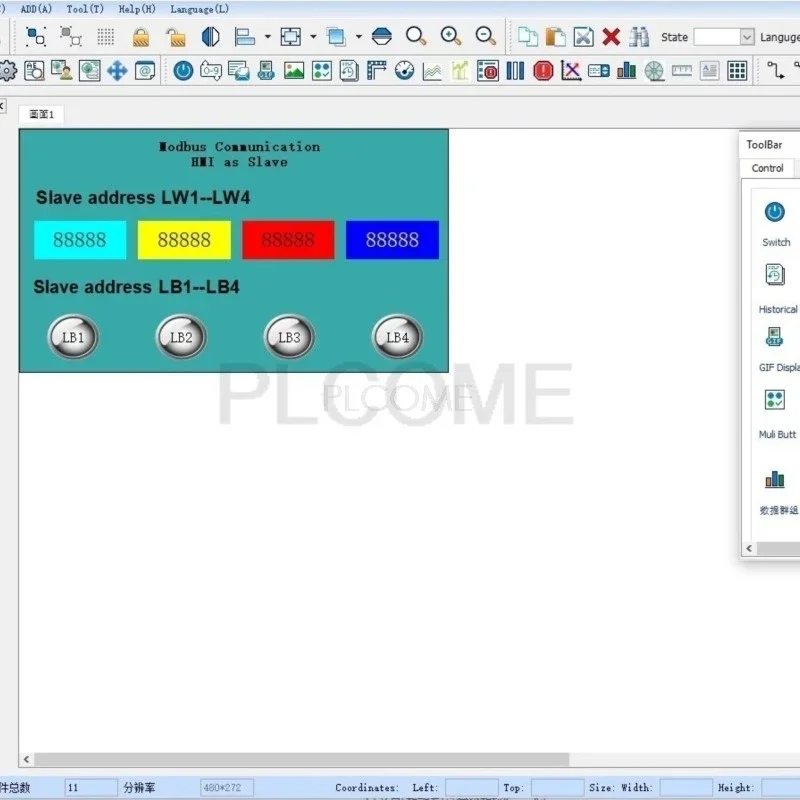Screen dimensions: 800x800
Task: Toggle the LB4 bit button
Action: point(397,337)
